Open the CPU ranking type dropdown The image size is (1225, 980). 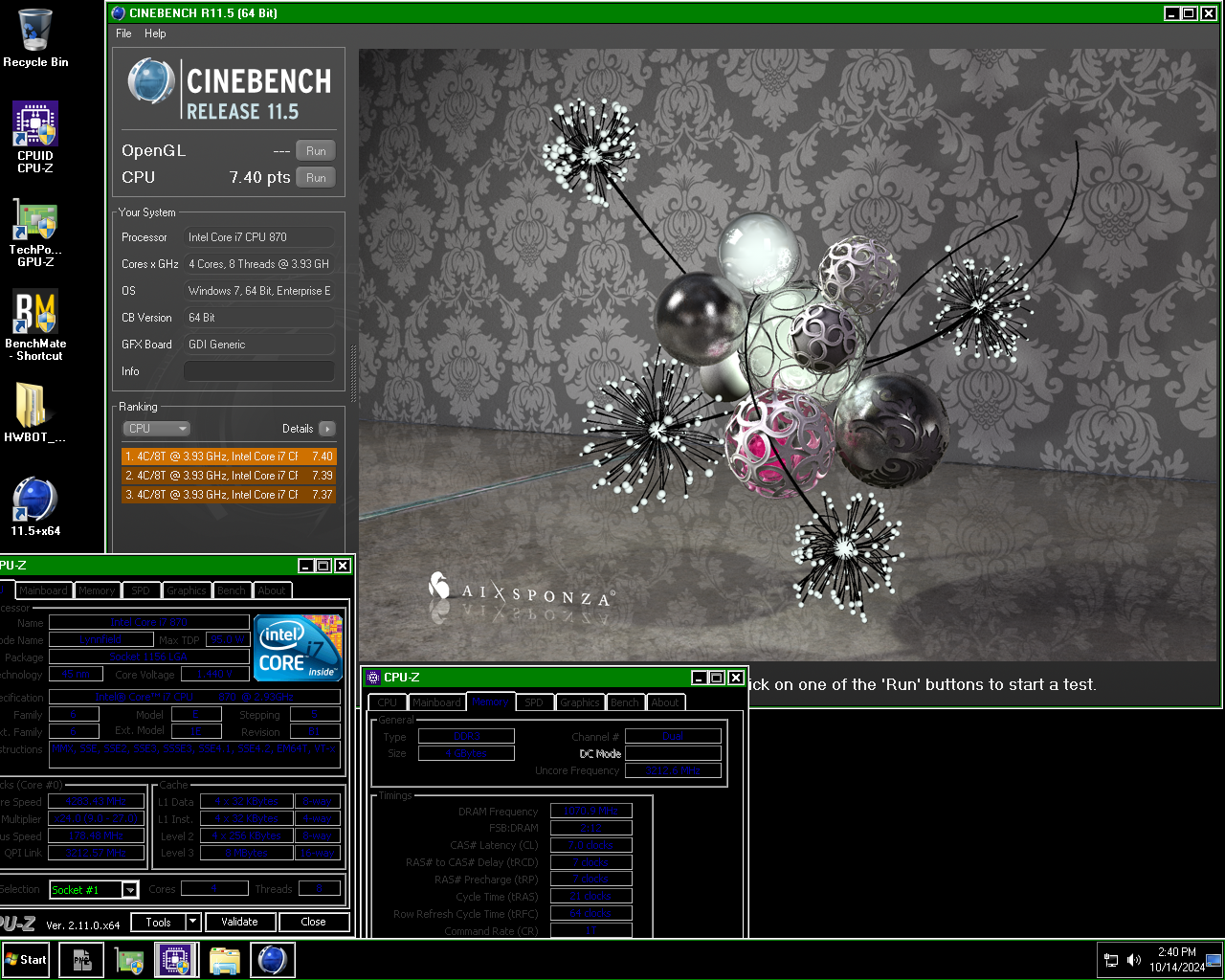pos(157,429)
